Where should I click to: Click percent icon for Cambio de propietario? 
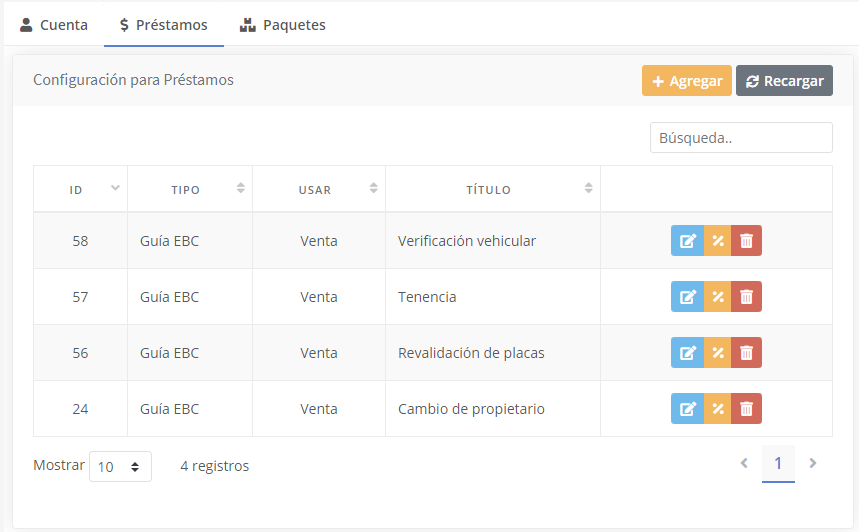click(x=717, y=409)
